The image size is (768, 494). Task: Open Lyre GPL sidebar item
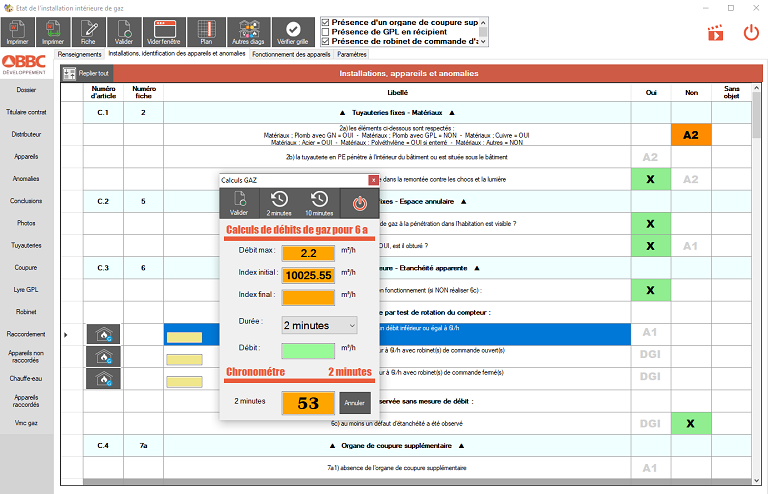pyautogui.click(x=26, y=290)
